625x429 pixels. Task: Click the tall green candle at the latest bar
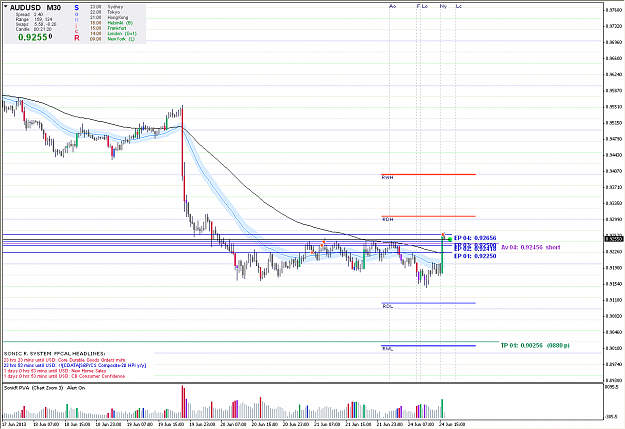click(442, 255)
